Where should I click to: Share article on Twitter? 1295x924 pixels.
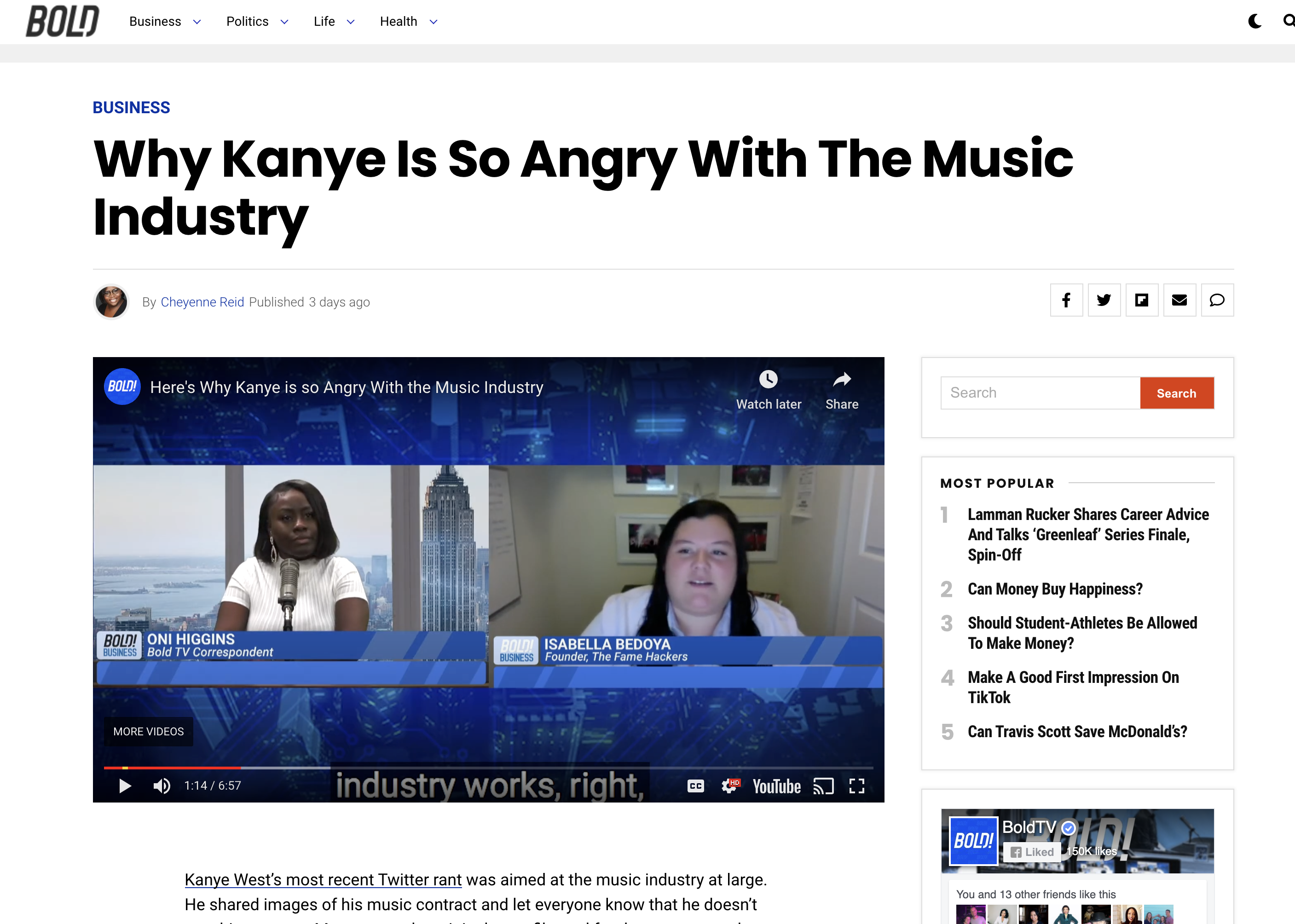tap(1104, 300)
